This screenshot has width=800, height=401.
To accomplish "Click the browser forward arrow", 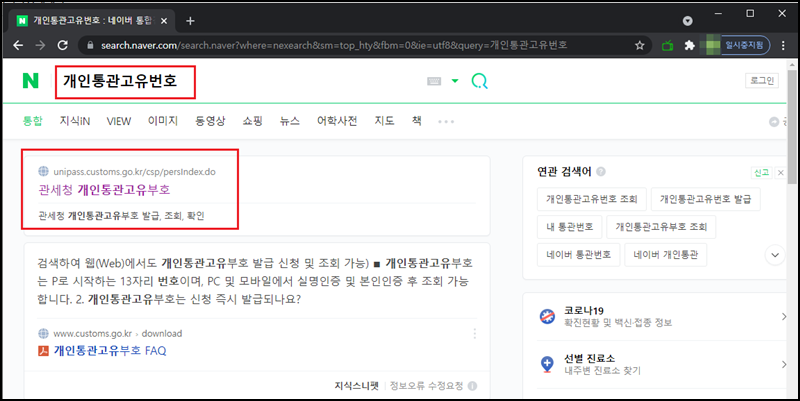I will click(x=40, y=45).
